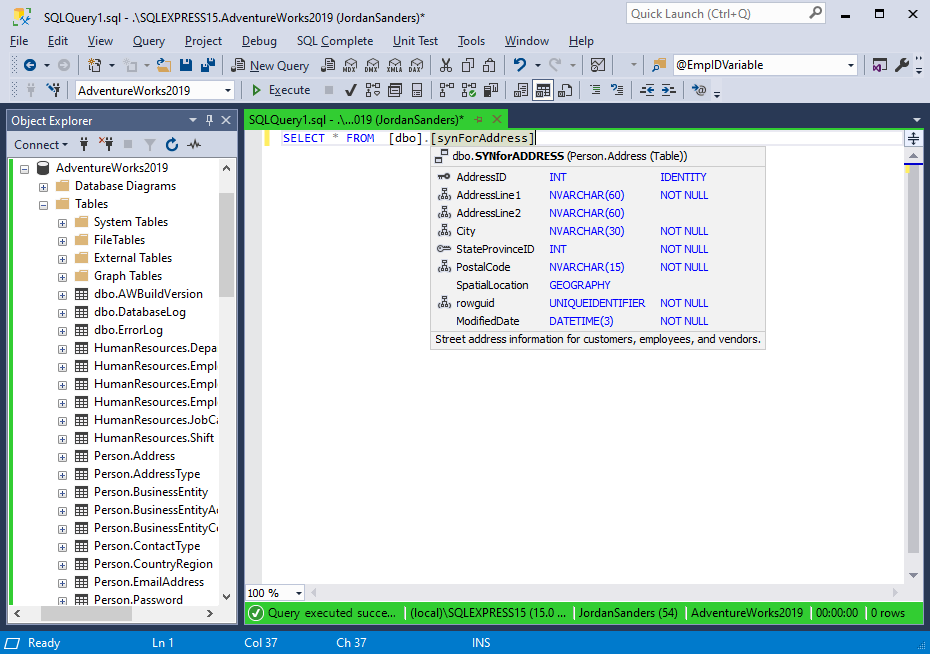This screenshot has width=930, height=654.
Task: Click the Decrease Indent icon
Action: pos(646,90)
